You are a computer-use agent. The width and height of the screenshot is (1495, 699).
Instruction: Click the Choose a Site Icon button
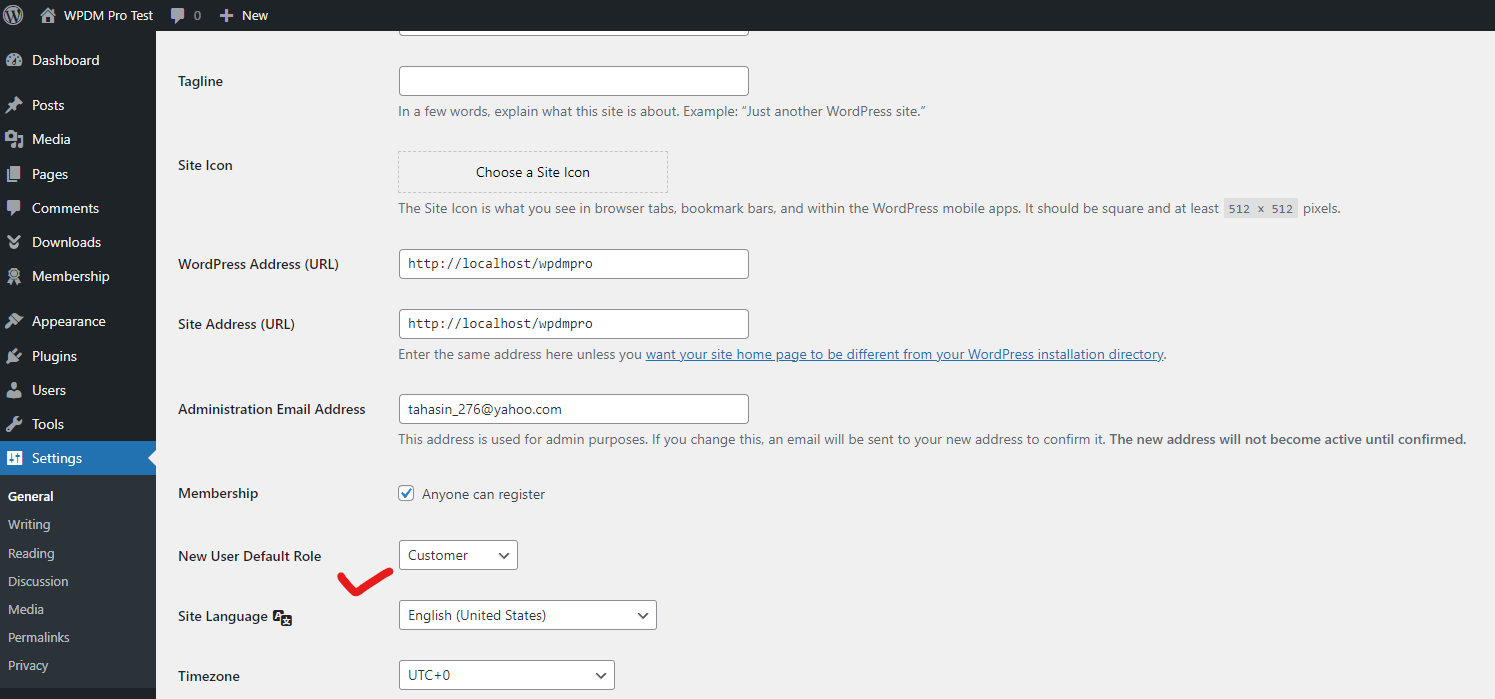pos(533,172)
